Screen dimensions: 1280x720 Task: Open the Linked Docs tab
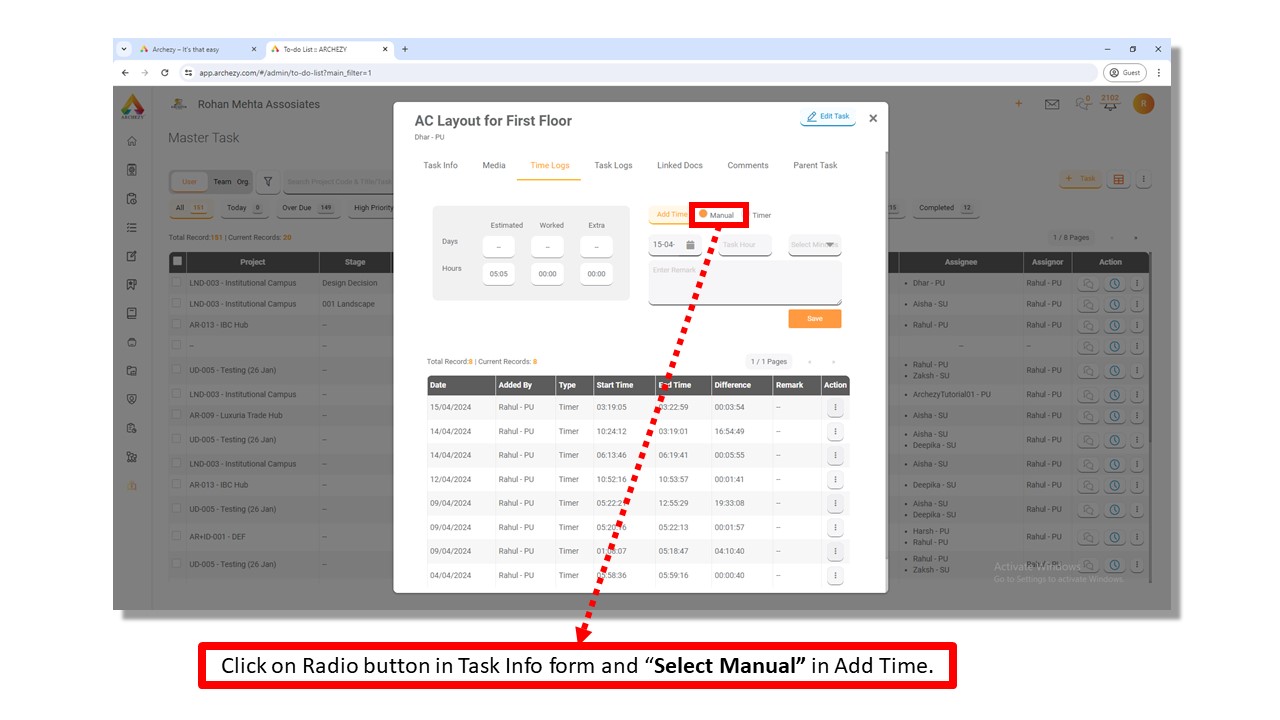pos(680,166)
